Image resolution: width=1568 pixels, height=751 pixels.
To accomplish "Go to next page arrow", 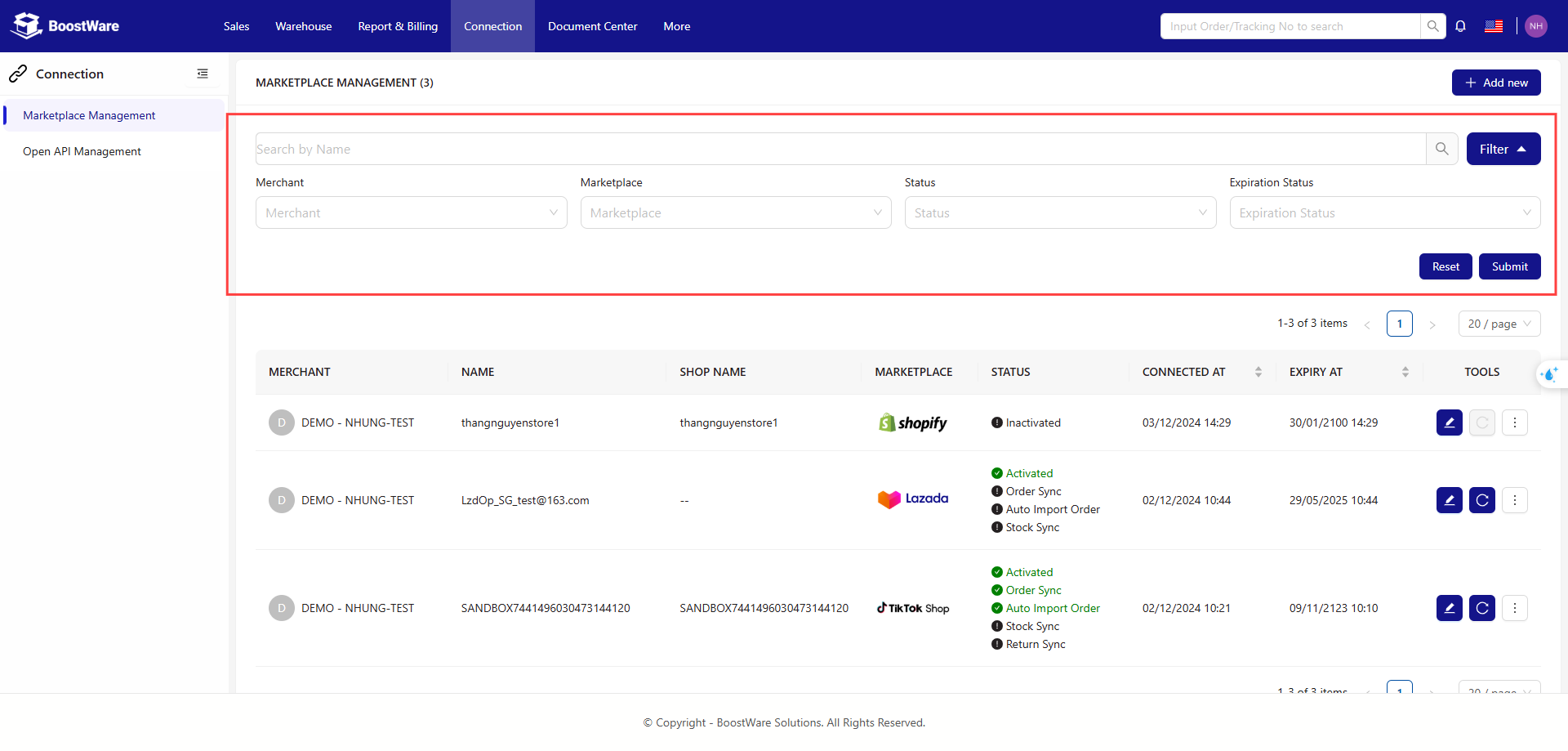I will pos(1432,324).
